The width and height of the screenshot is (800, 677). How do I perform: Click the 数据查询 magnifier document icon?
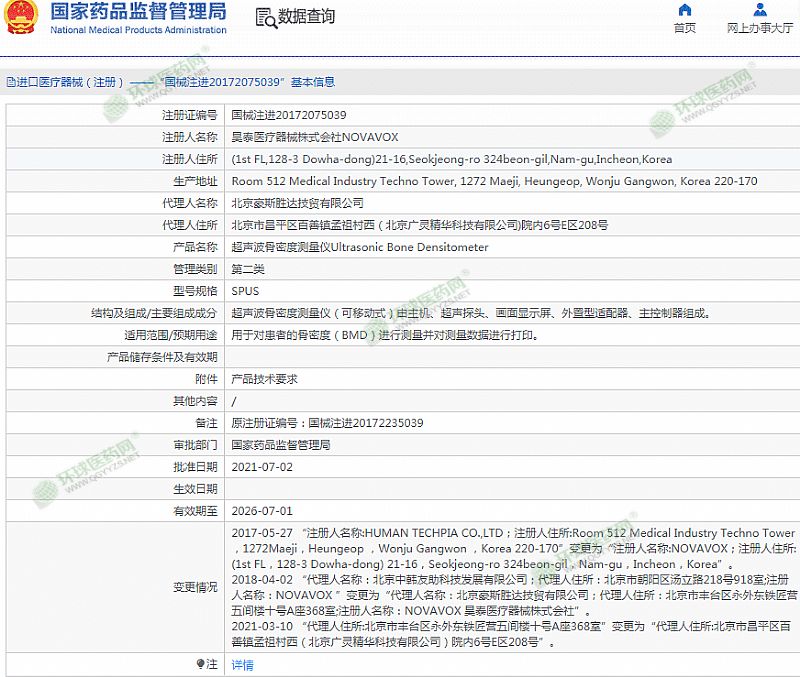tap(265, 18)
